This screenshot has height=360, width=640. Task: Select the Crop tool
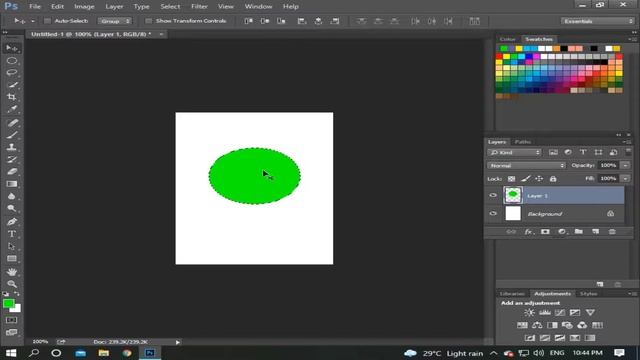(x=12, y=97)
